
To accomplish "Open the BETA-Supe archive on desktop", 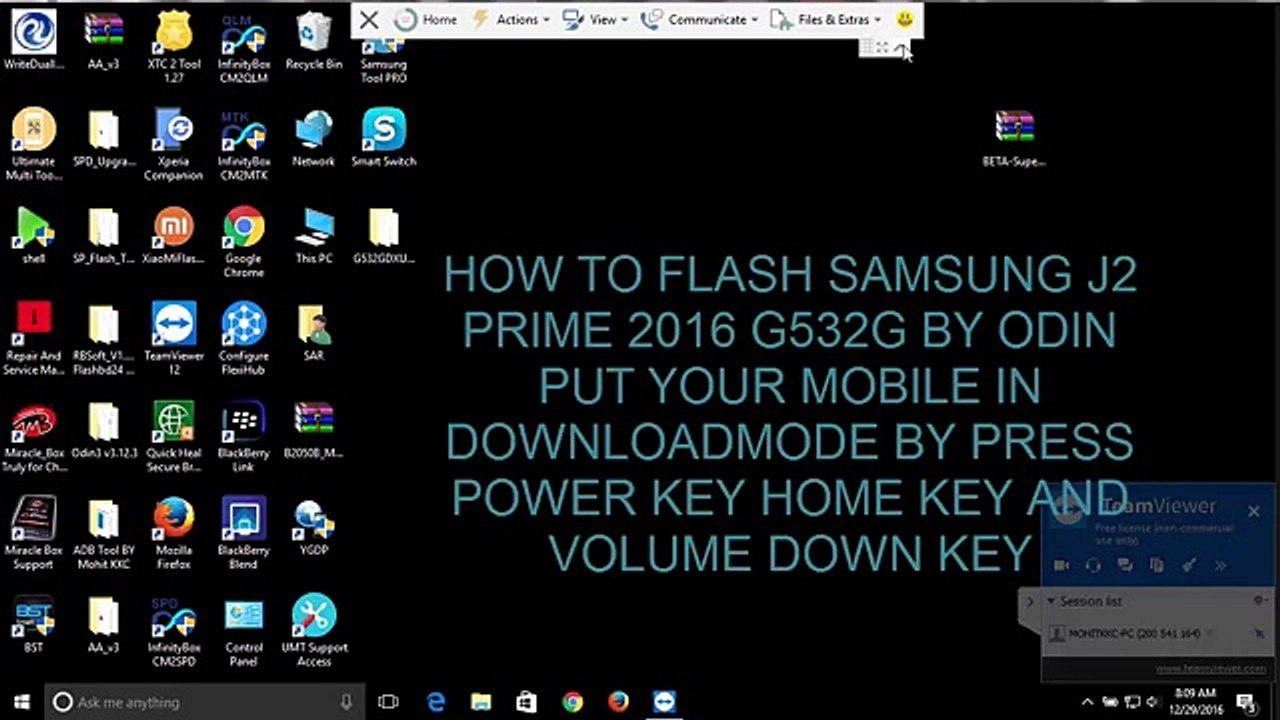I will coord(1014,137).
